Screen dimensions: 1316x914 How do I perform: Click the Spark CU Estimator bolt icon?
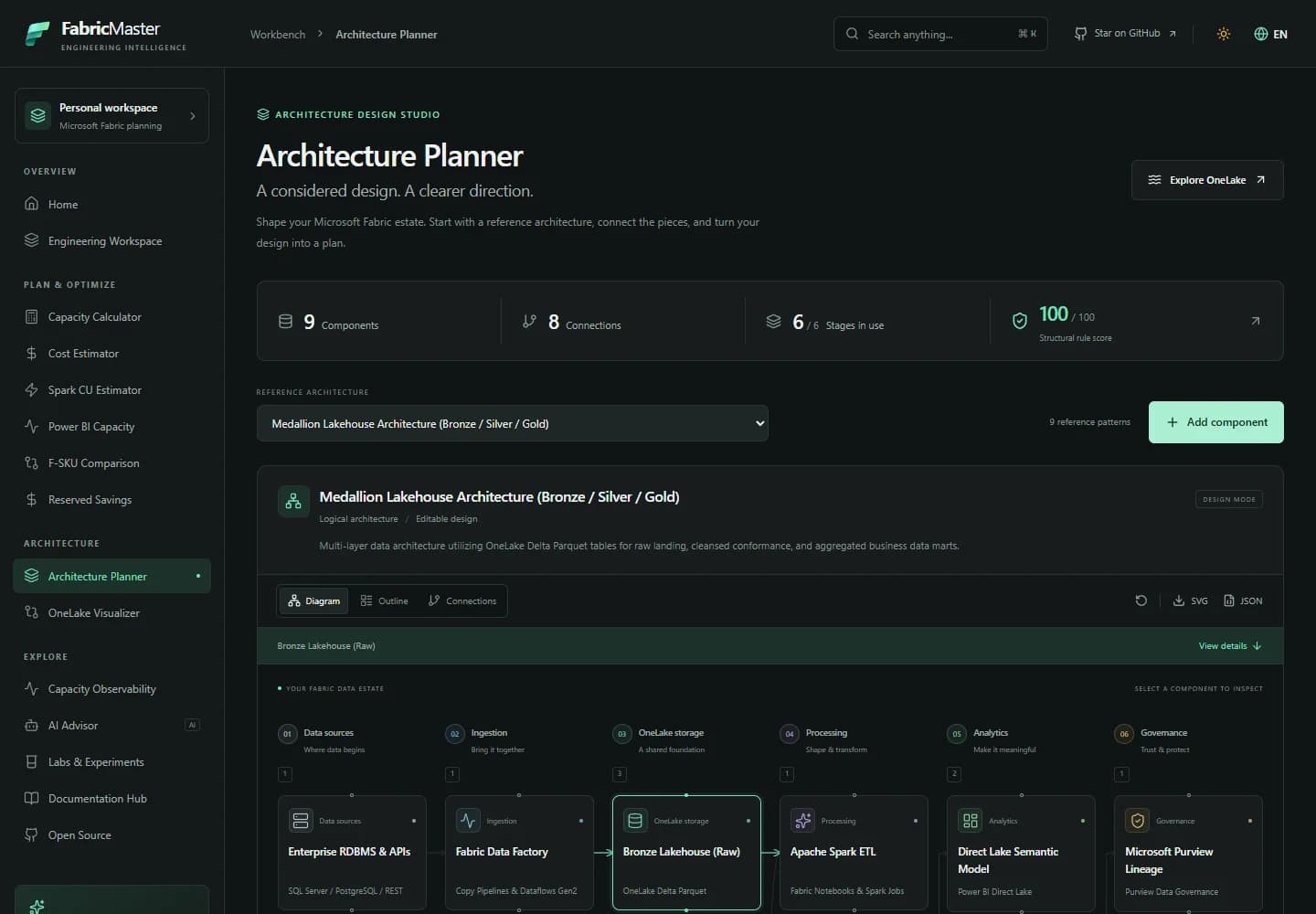tap(32, 389)
